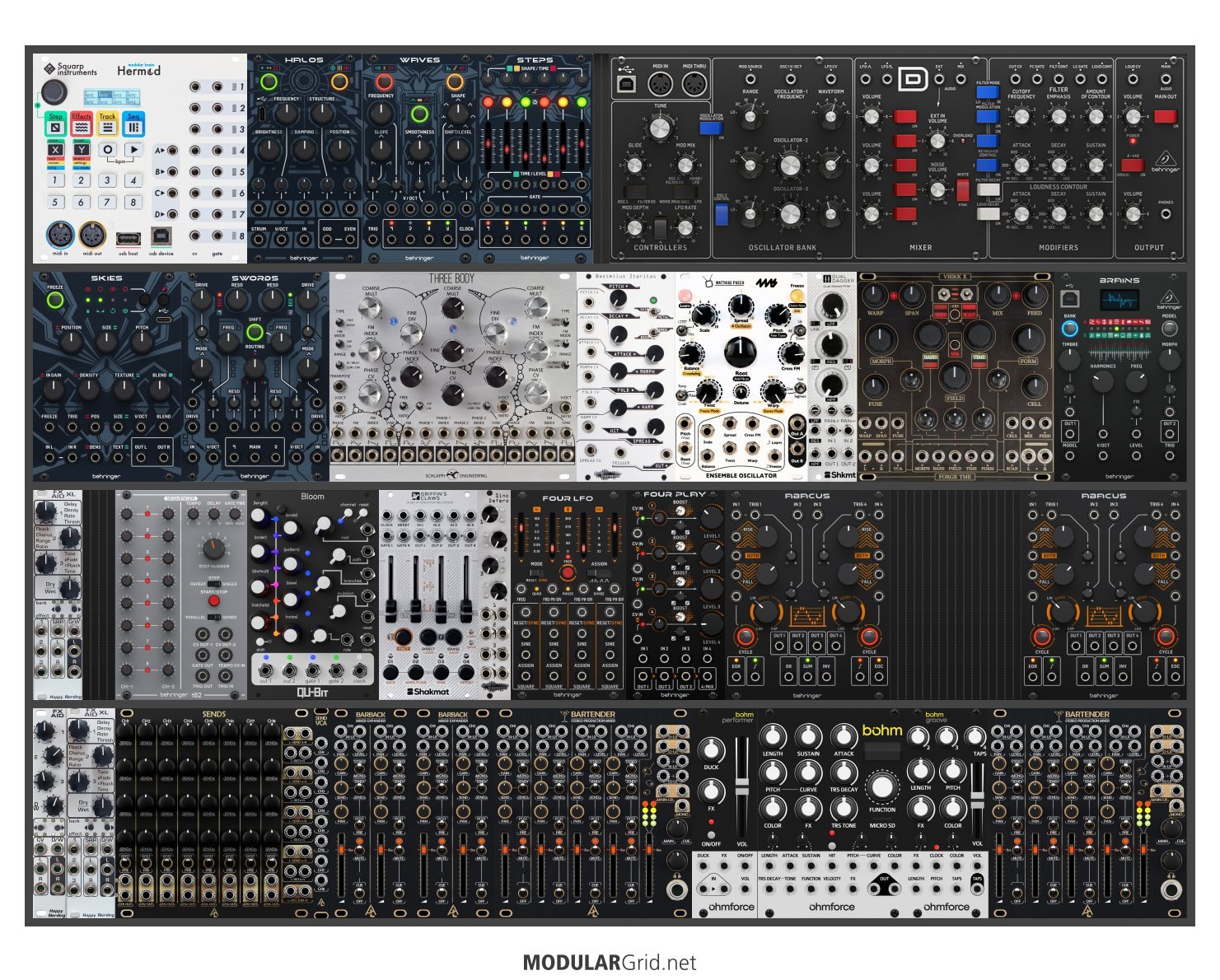Flip the Parallel/Series switch on 182
This screenshot has height=980, width=1220.
[x=213, y=617]
